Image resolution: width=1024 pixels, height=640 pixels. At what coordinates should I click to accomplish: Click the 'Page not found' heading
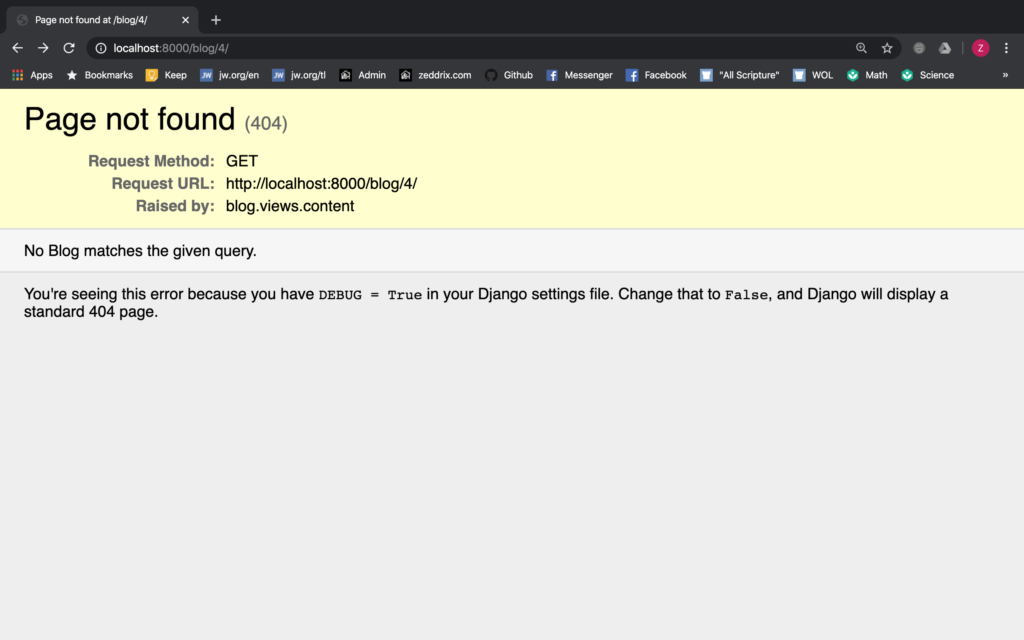(129, 120)
